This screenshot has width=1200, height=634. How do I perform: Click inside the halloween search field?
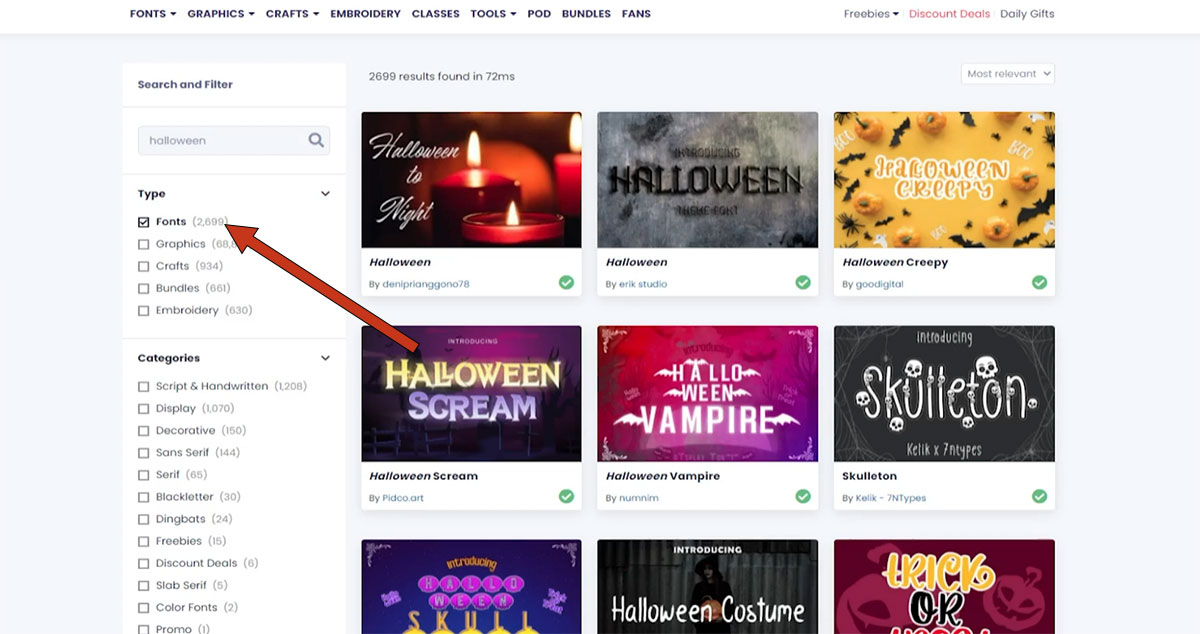tap(220, 140)
